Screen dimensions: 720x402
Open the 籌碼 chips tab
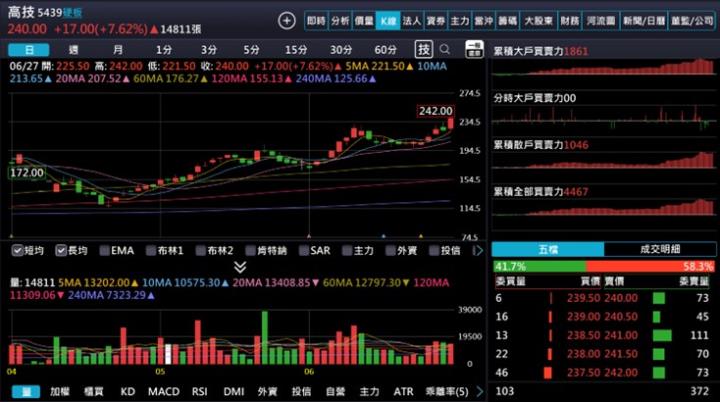point(507,21)
